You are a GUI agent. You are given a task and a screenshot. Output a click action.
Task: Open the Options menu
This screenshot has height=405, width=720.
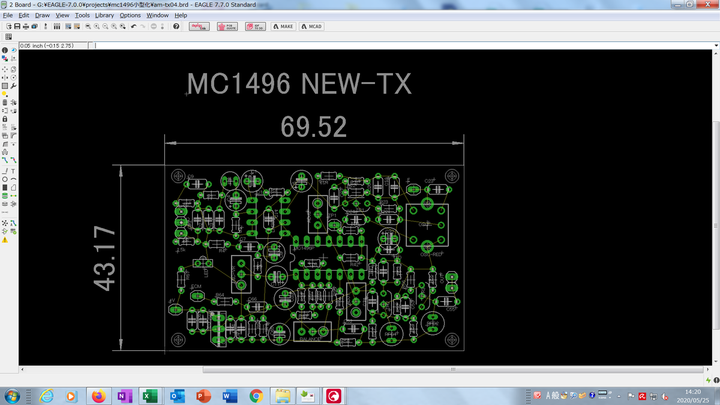[130, 15]
